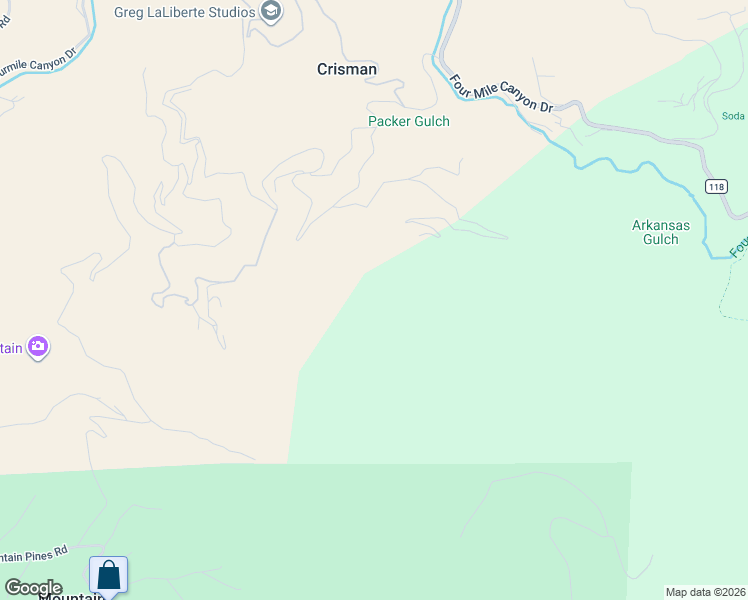748x600 pixels.
Task: Click the route 118 highway shield
Action: click(716, 186)
